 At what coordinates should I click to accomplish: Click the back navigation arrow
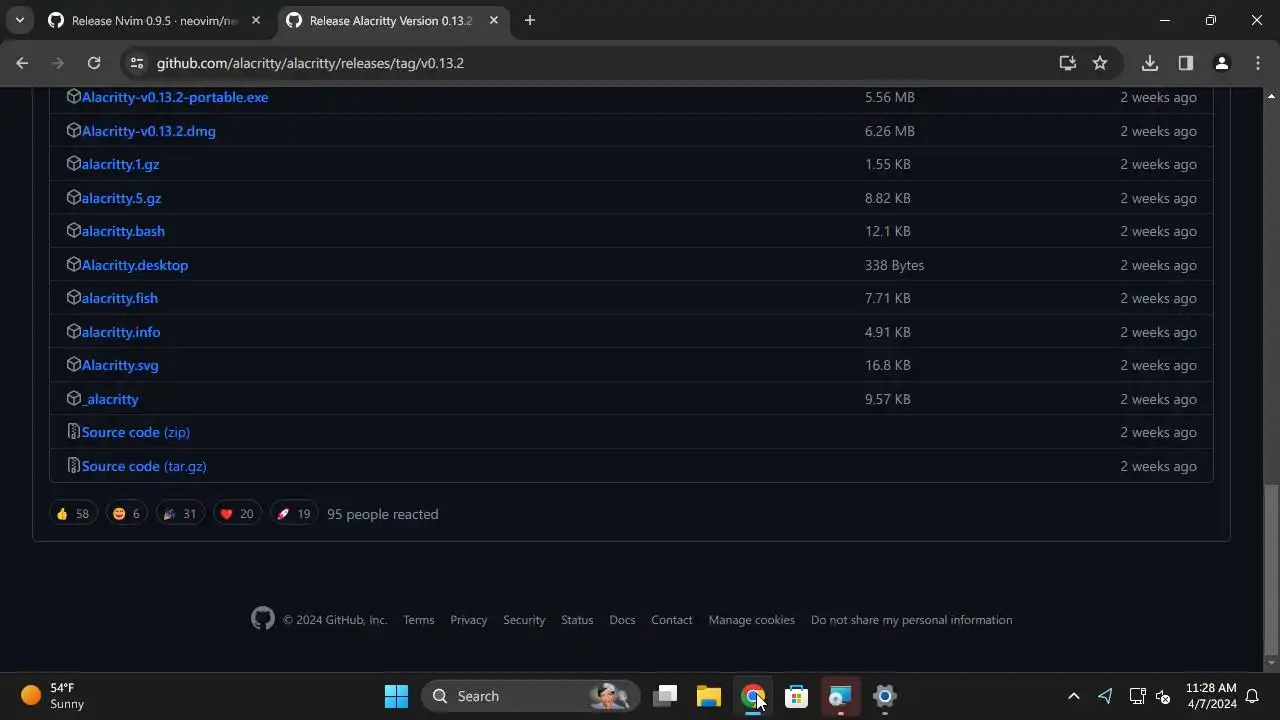tap(22, 63)
